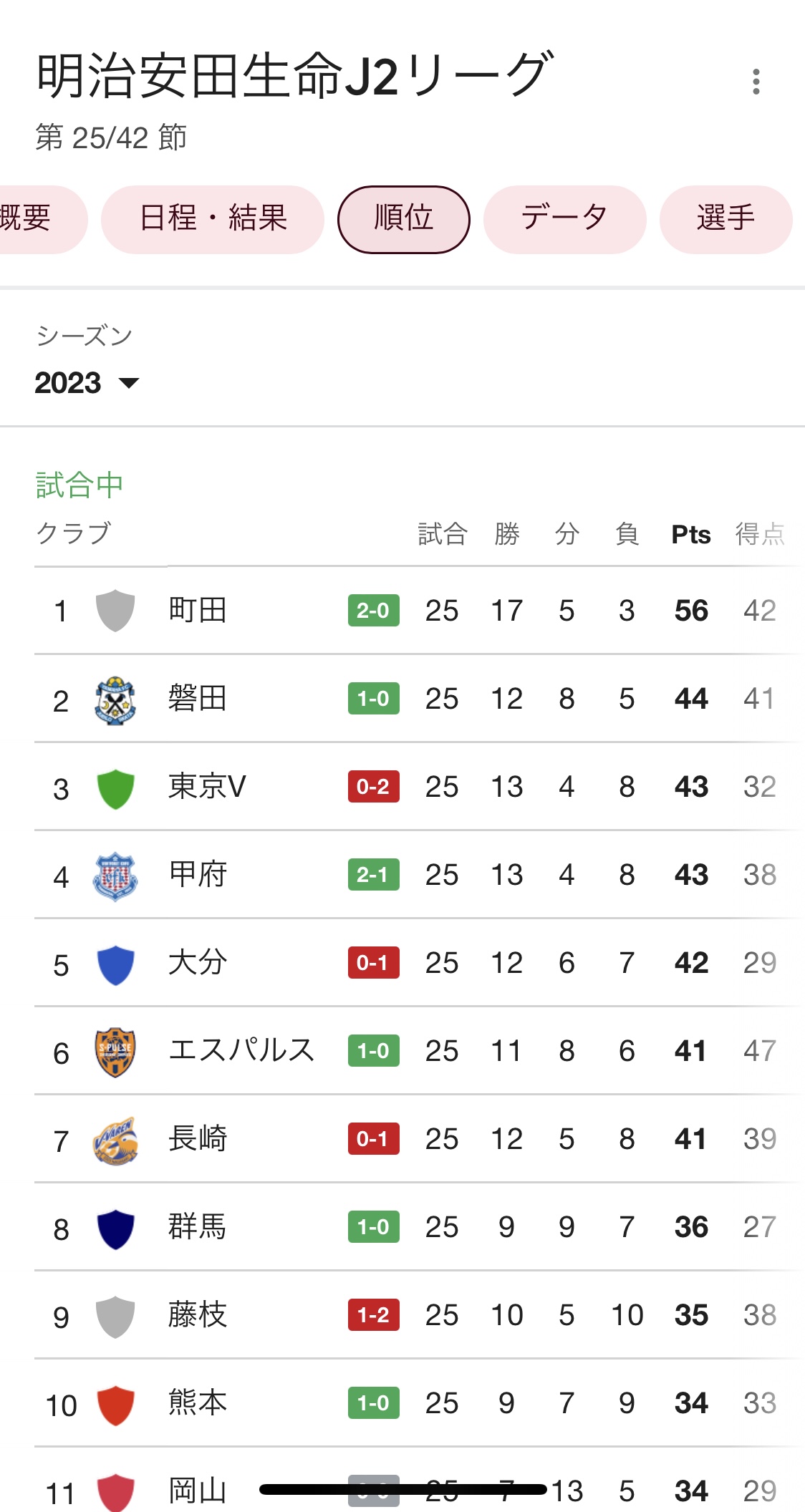Click the red shield icon for 熊本

115,1405
